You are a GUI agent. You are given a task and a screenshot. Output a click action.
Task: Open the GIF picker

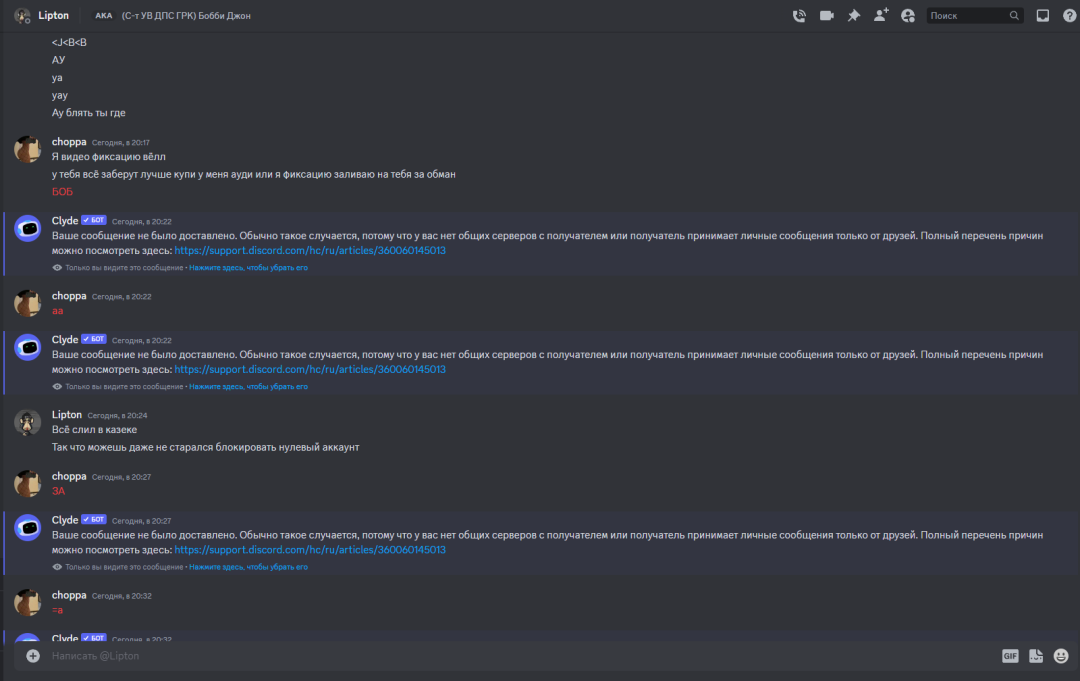1010,656
